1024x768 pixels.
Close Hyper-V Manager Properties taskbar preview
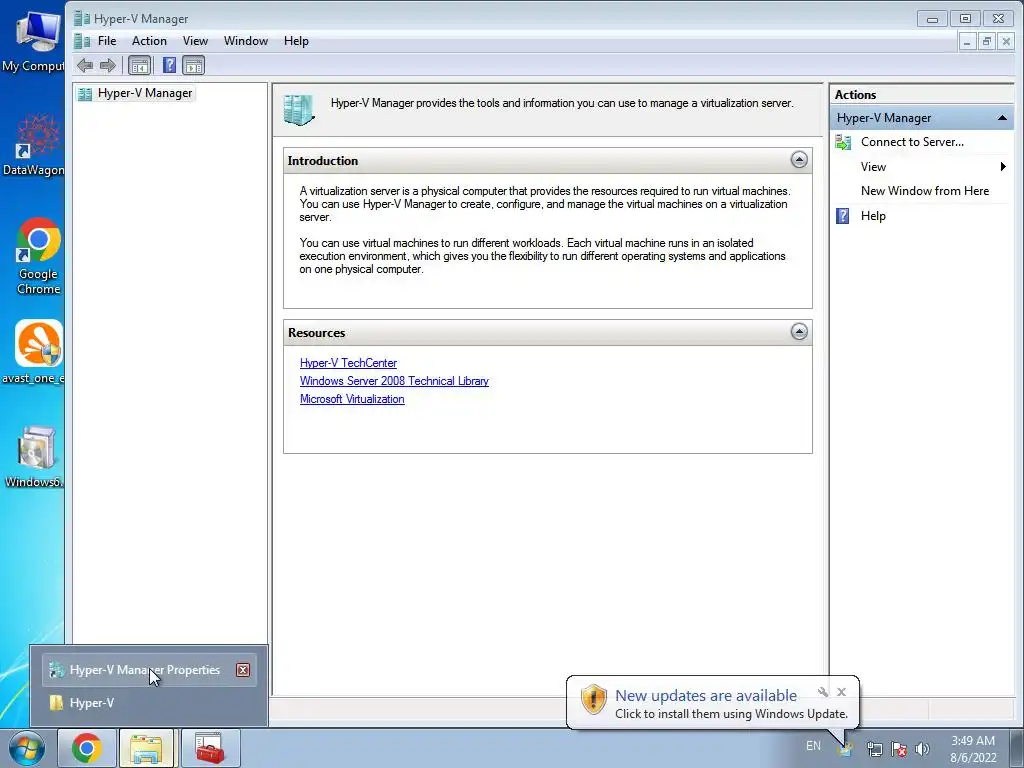click(243, 670)
